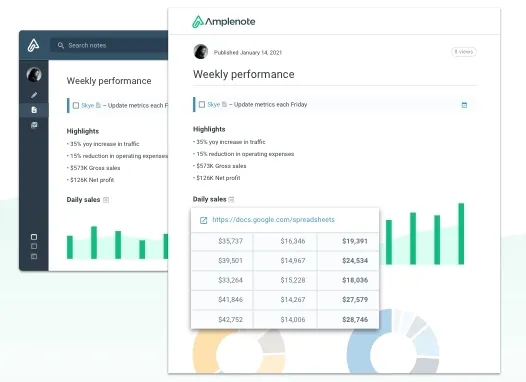Click $126K Net profit in the back window
The height and width of the screenshot is (382, 526).
[x=92, y=180]
